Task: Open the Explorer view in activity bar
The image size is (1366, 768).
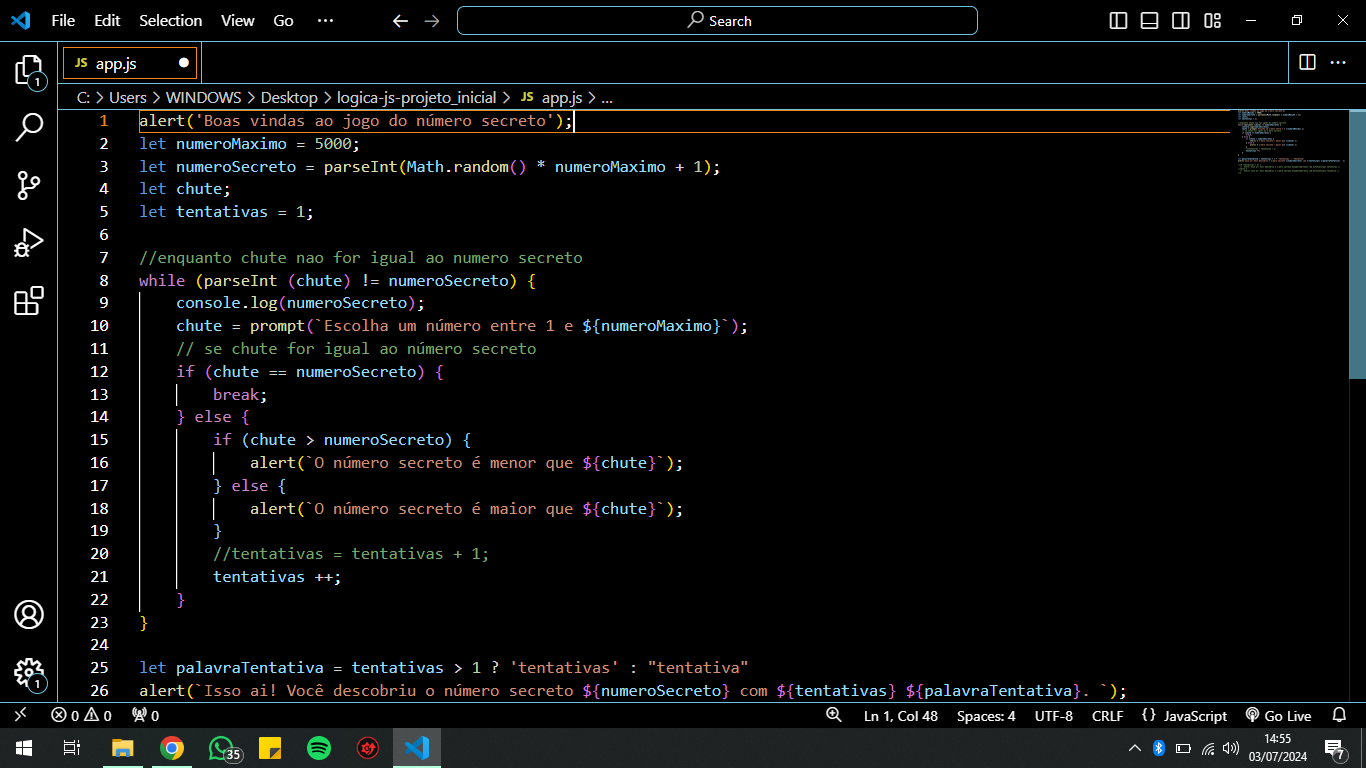Action: tap(29, 72)
